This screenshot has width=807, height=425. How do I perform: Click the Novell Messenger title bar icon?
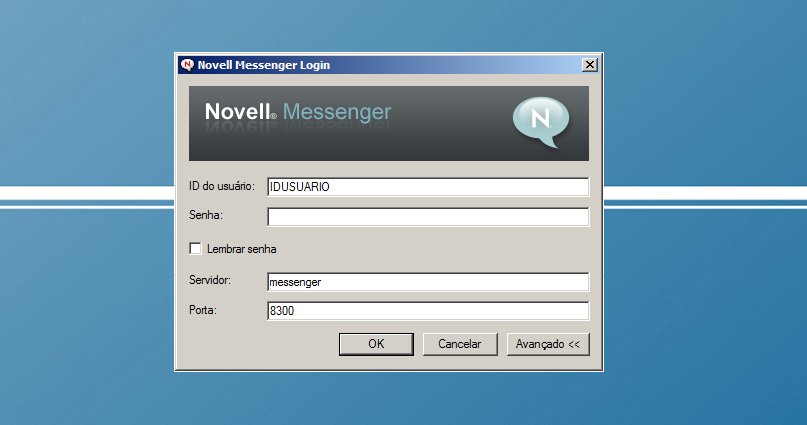pos(187,65)
